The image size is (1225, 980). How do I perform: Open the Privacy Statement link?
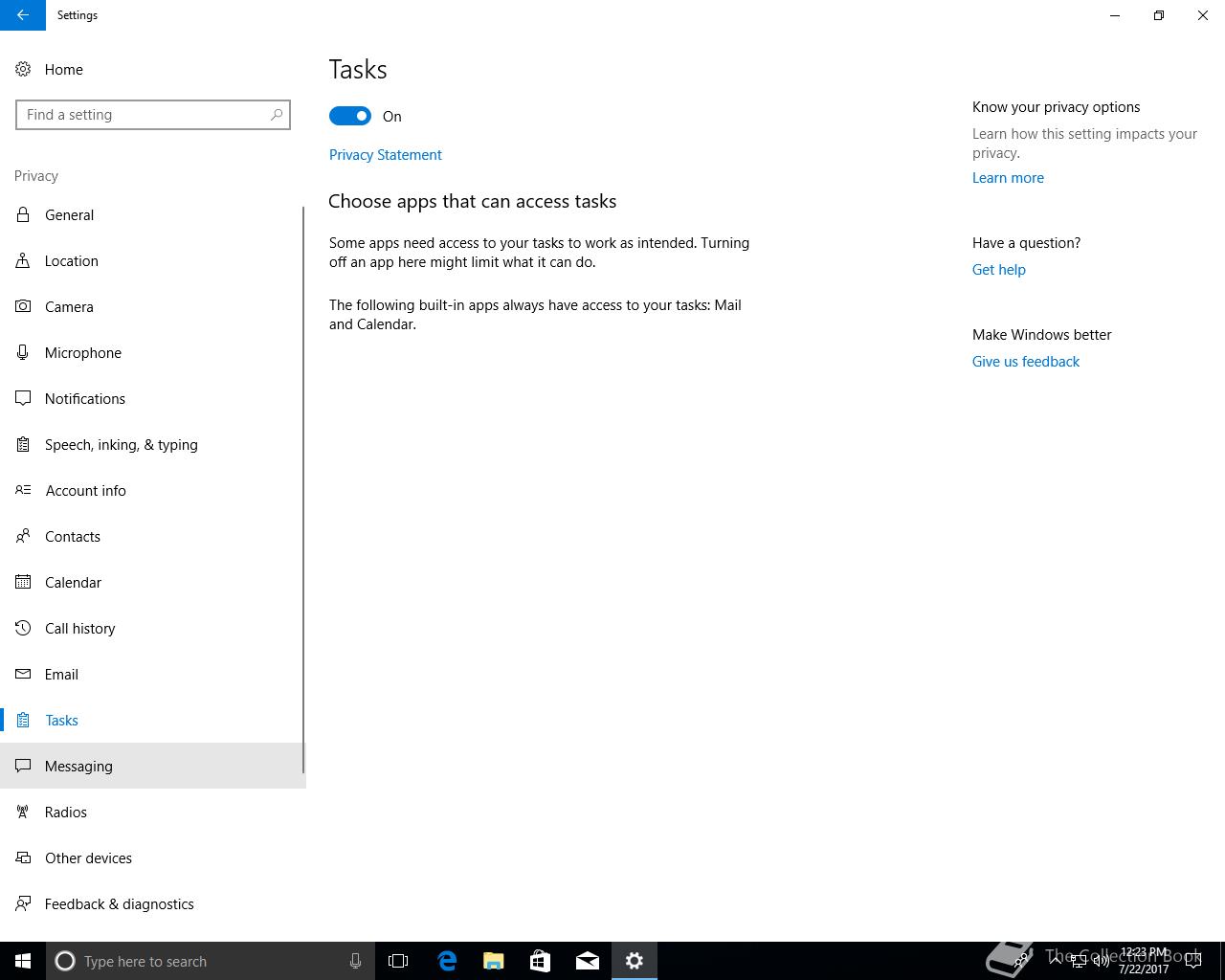[x=385, y=155]
